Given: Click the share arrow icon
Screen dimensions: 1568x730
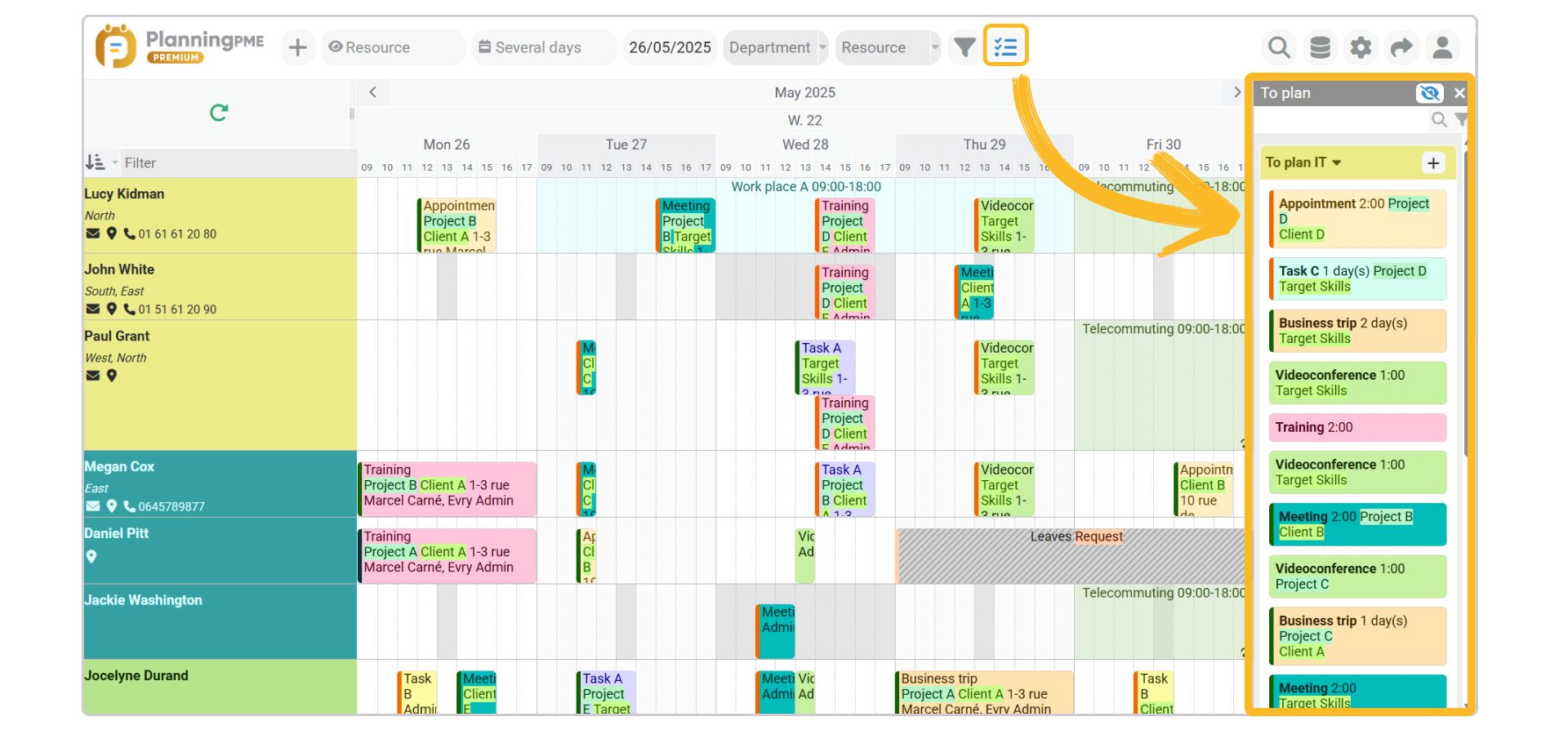Looking at the screenshot, I should [x=1402, y=47].
